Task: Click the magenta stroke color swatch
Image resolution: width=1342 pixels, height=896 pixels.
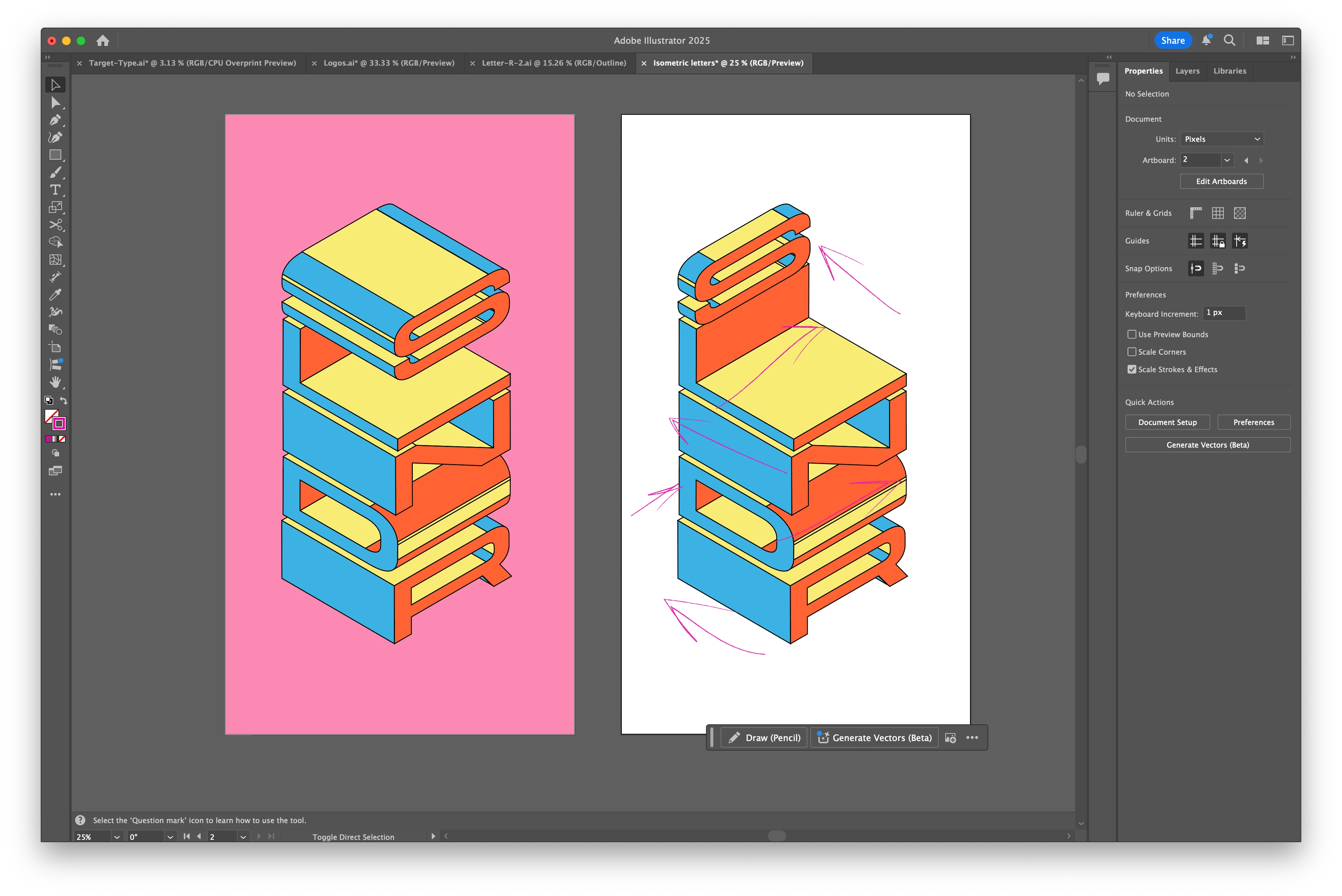Action: pyautogui.click(x=59, y=424)
